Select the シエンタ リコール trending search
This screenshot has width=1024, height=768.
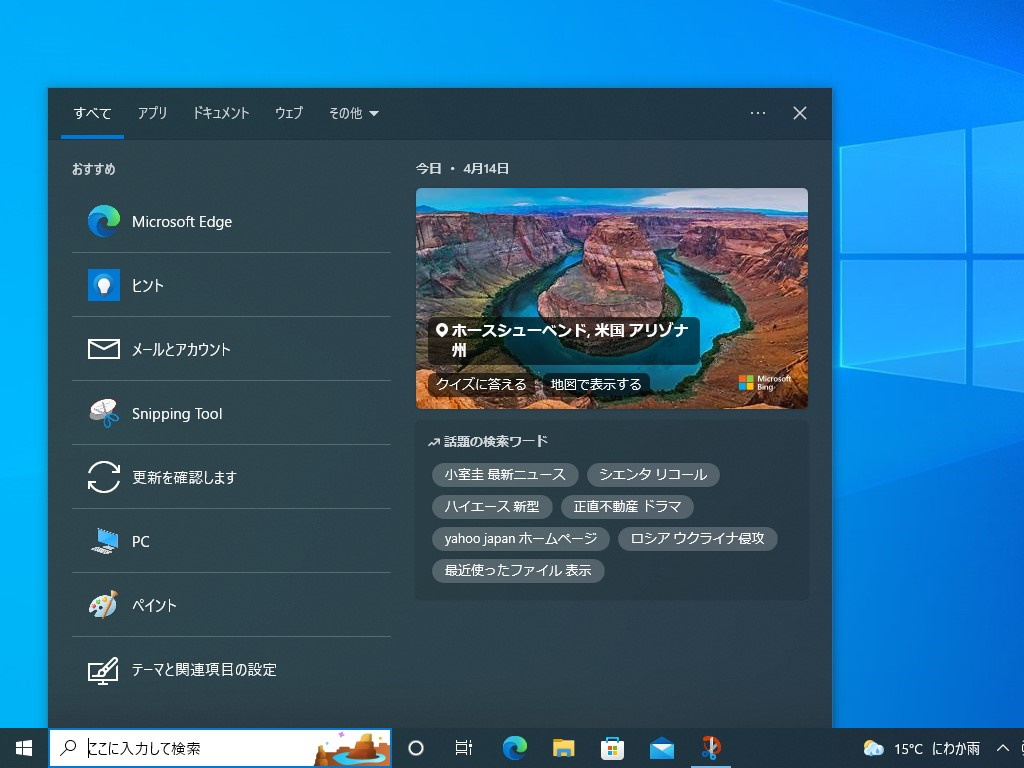tap(653, 475)
